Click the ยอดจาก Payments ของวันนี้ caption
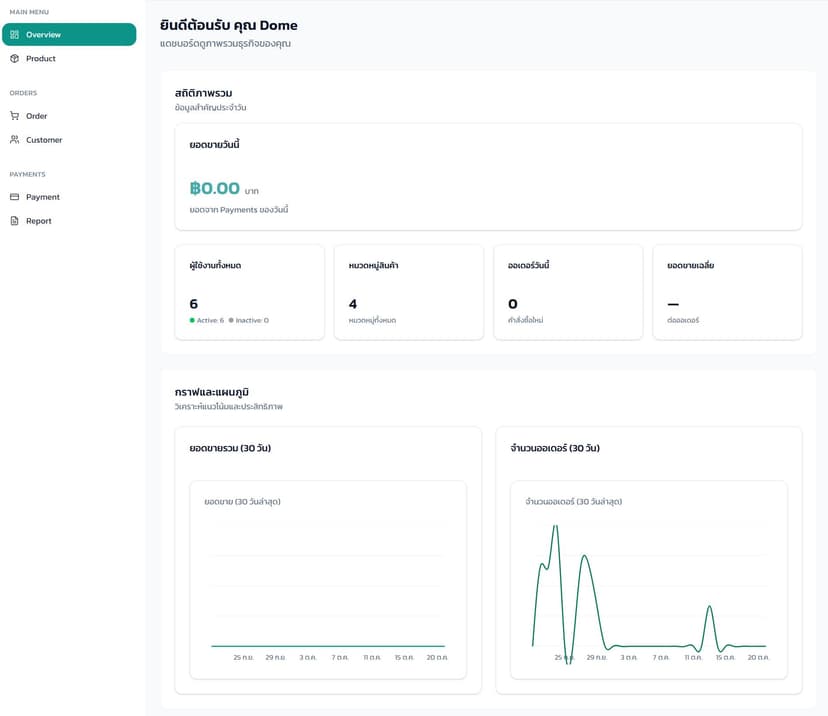Viewport: 828px width, 716px height. pos(239,210)
